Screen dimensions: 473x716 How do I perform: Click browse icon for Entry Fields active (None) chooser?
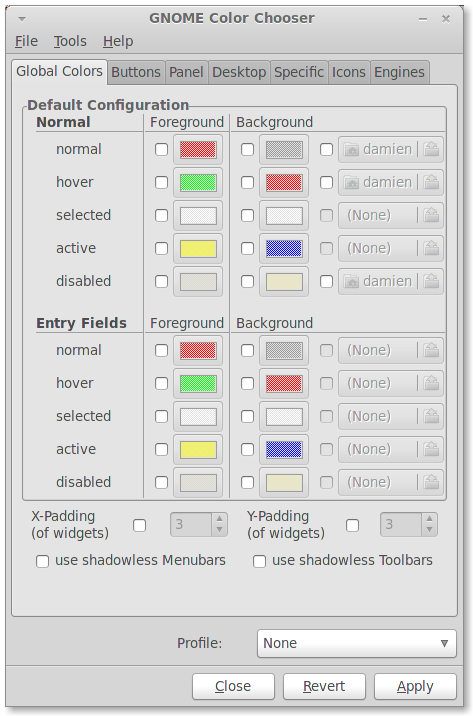click(431, 449)
